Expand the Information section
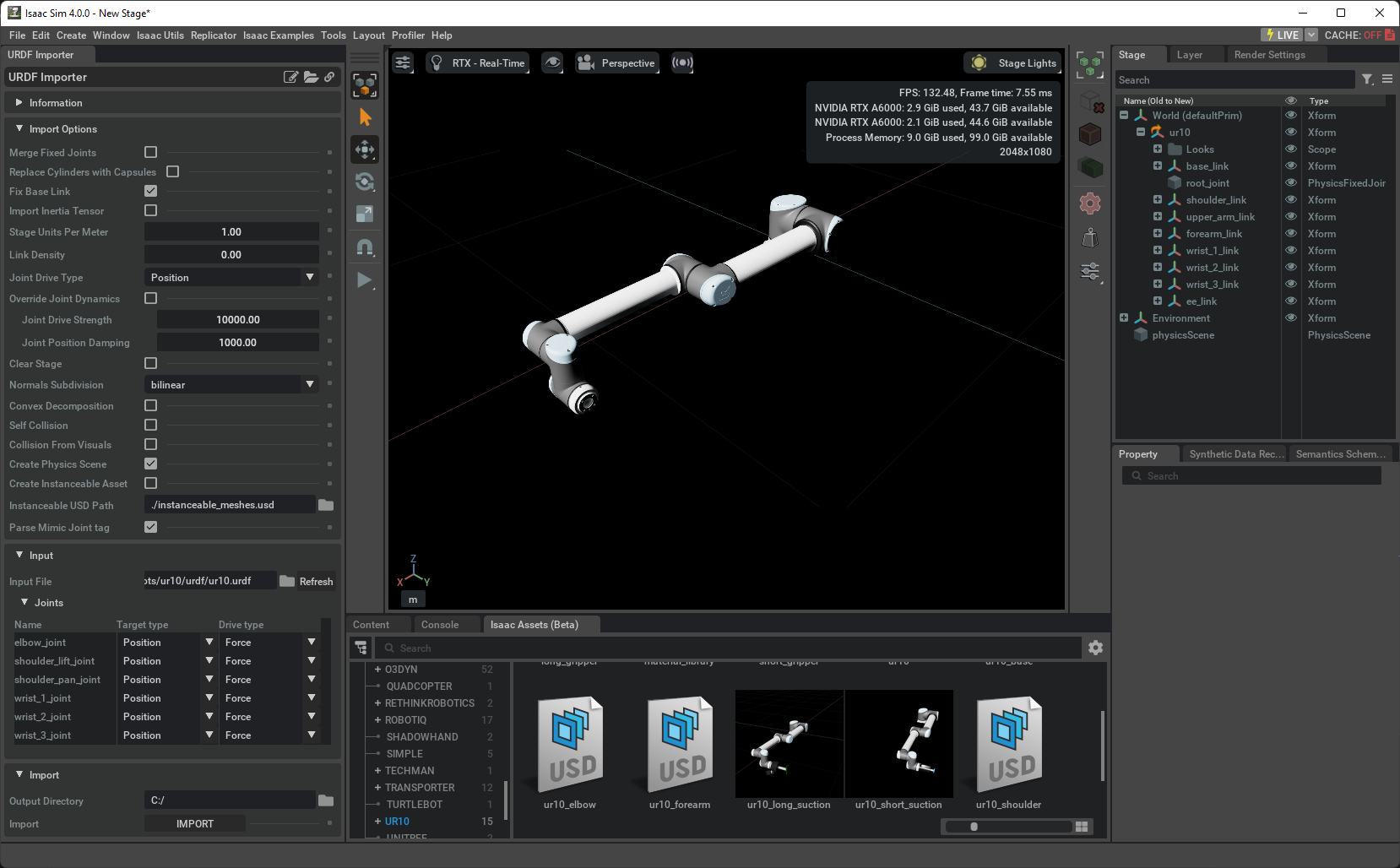Viewport: 1400px width, 868px height. (19, 102)
